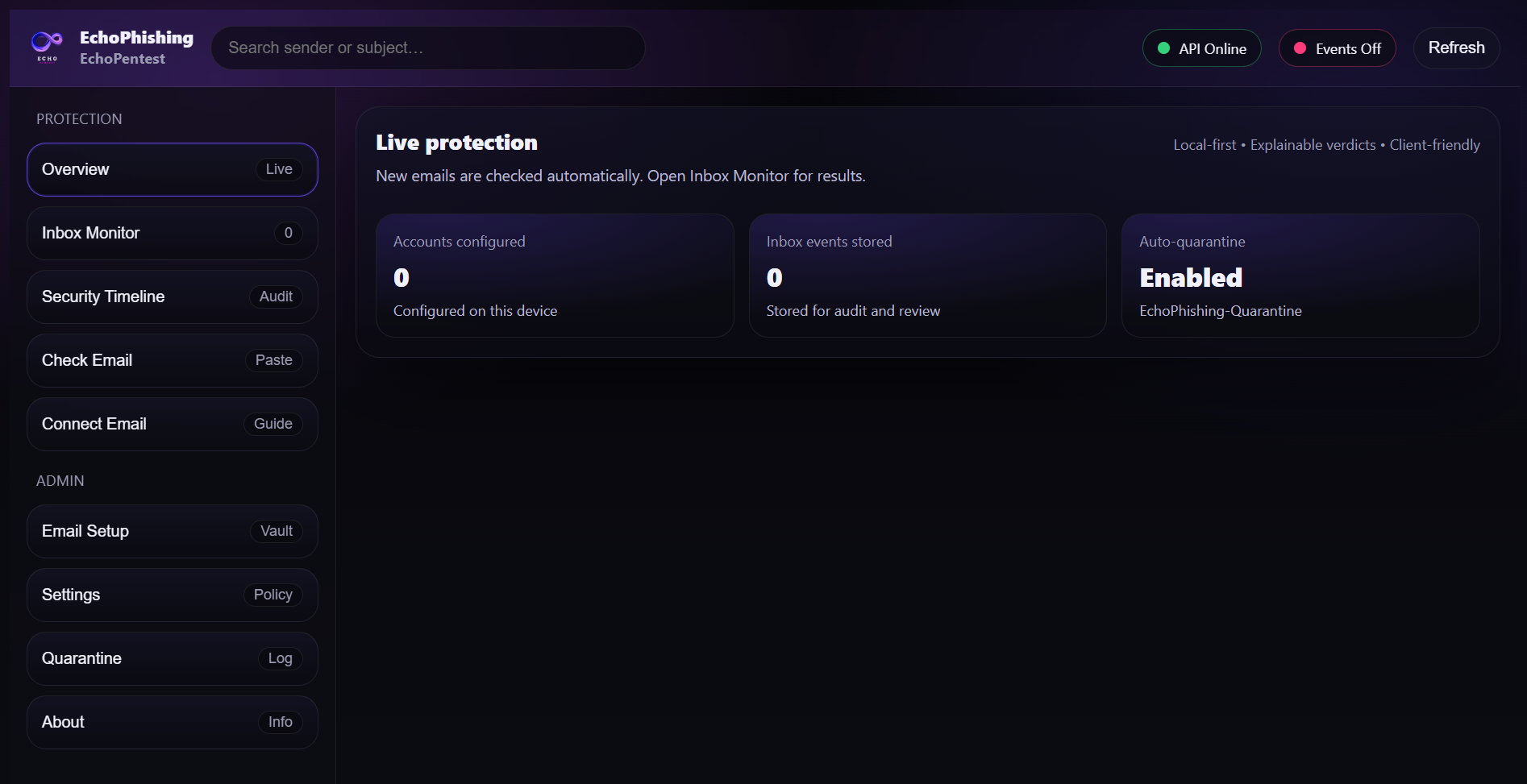Click the Audit badge on Security Timeline
Screen dimensions: 1527x784
pos(275,297)
